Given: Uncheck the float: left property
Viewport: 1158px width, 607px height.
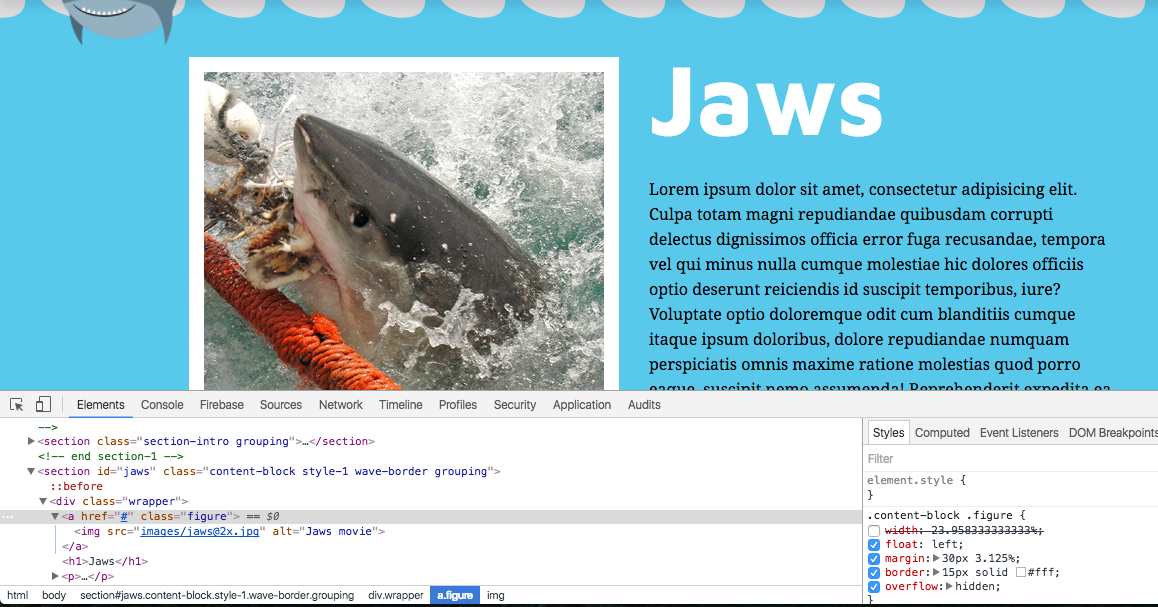Looking at the screenshot, I should coord(874,545).
